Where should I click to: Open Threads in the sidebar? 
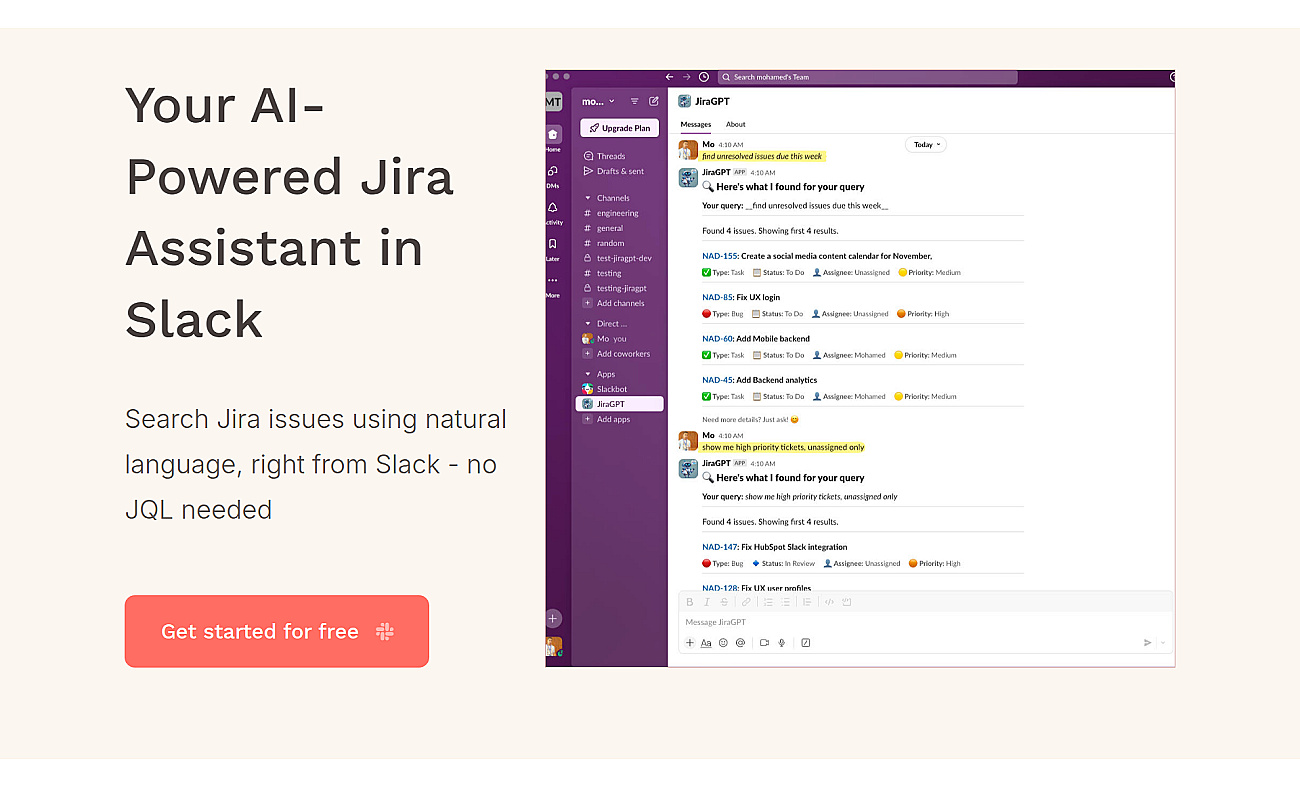click(610, 156)
